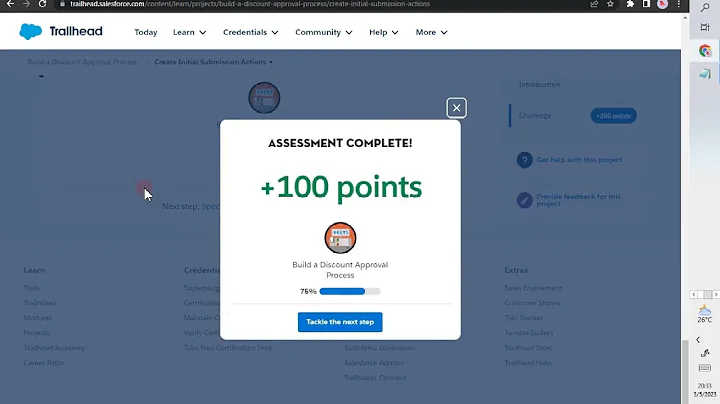Open Trailhead Store footer link
The width and height of the screenshot is (720, 404).
528,348
